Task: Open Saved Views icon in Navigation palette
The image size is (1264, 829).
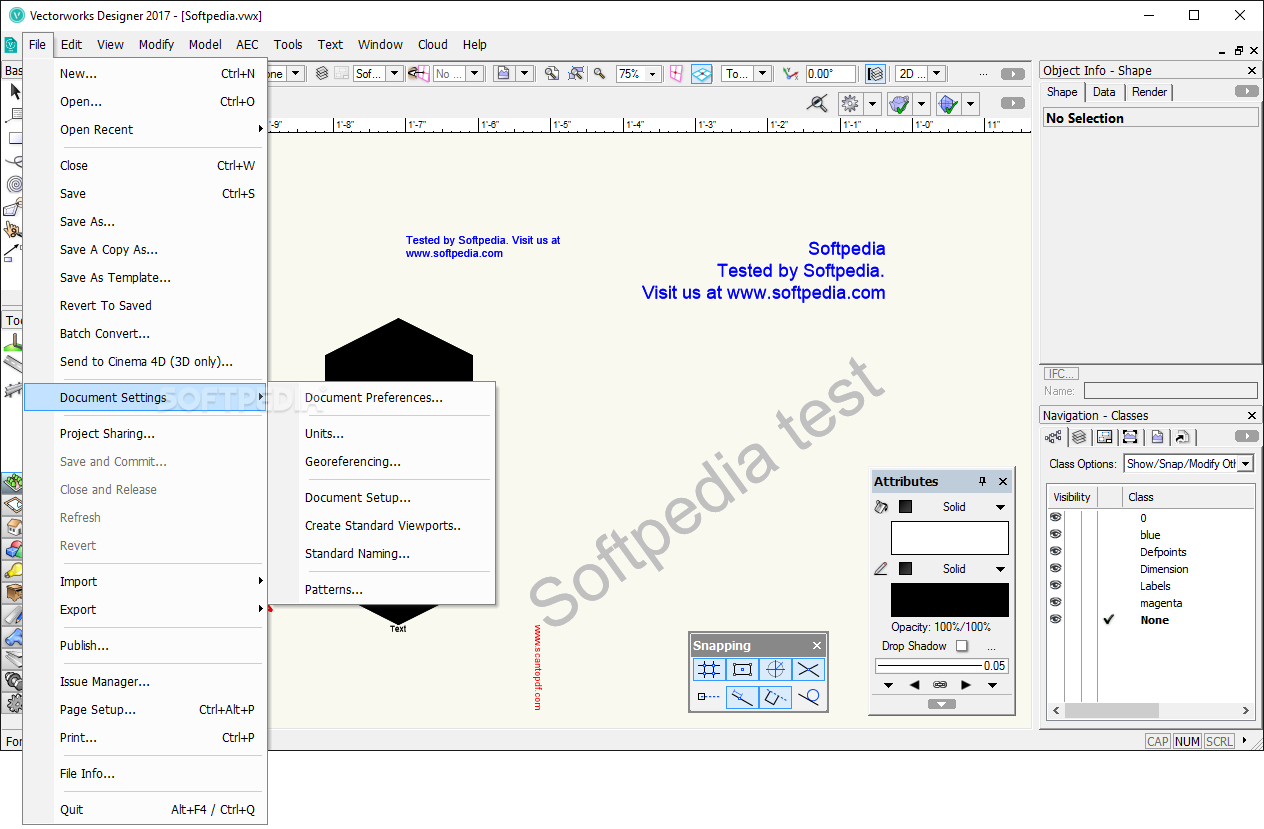Action: 1157,437
